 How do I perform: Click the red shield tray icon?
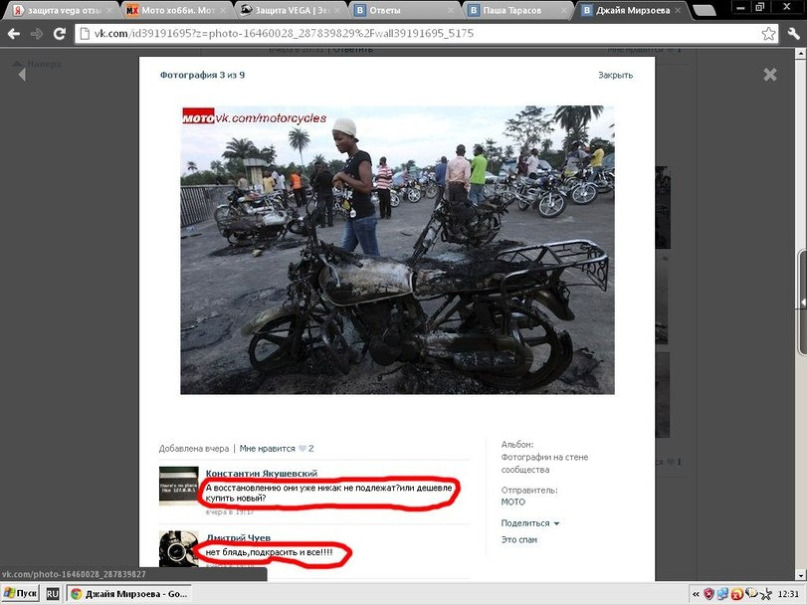[x=709, y=594]
